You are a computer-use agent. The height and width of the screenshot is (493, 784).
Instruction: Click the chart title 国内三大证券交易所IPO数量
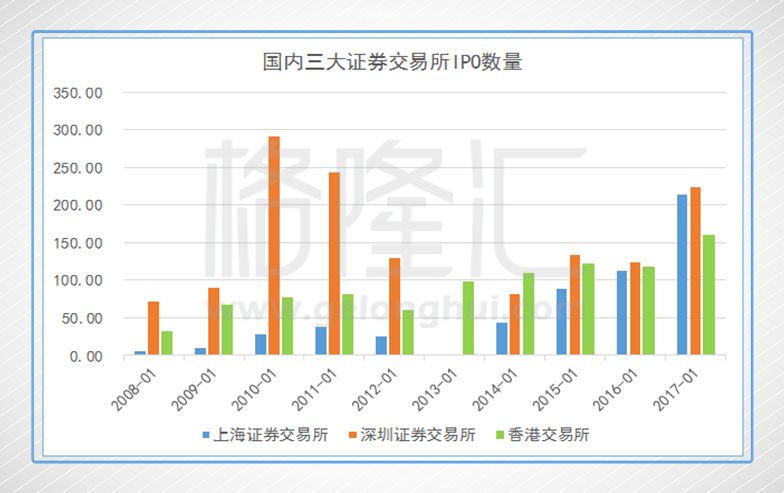pyautogui.click(x=392, y=62)
